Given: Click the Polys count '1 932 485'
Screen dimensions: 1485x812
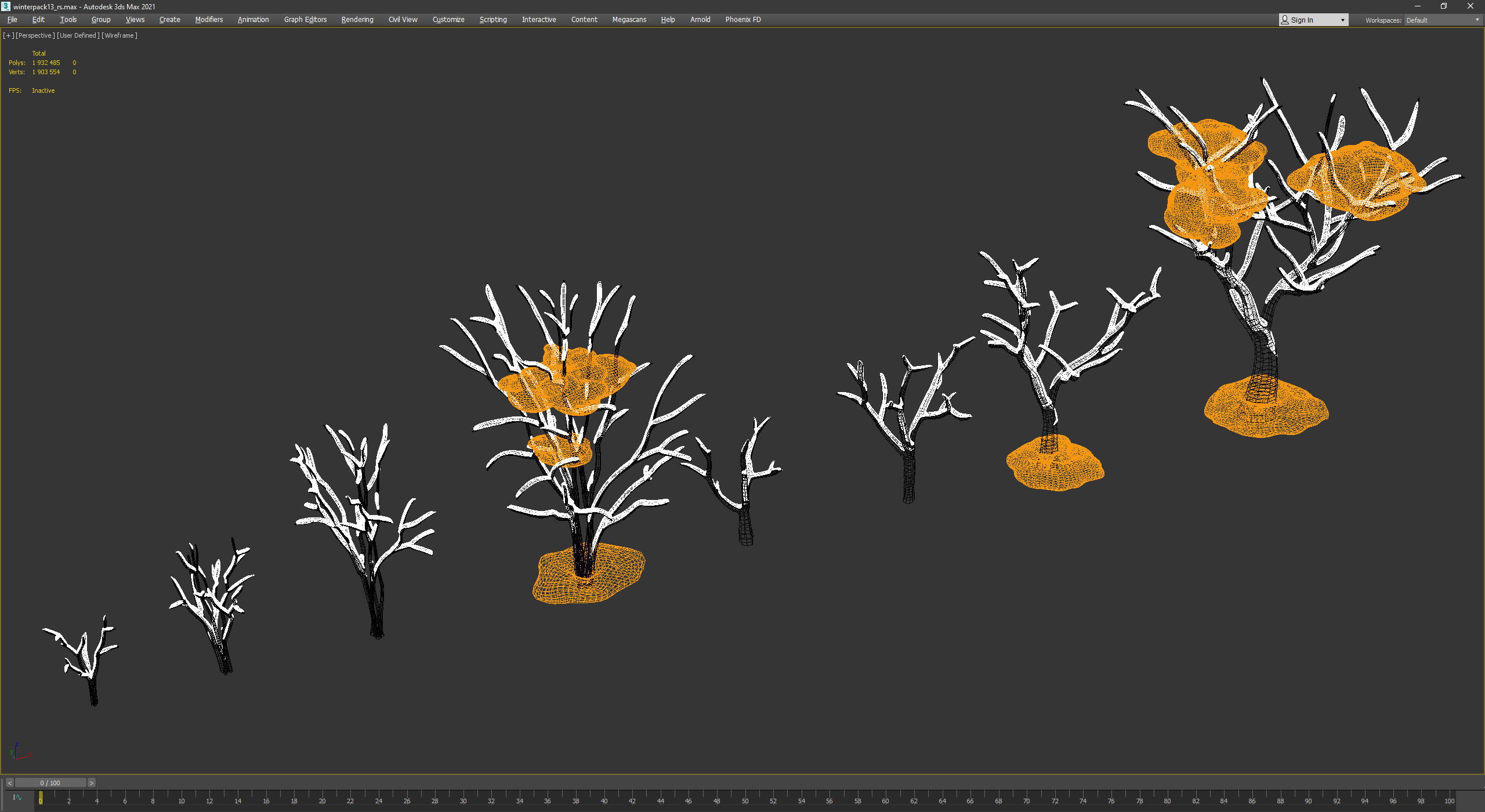Looking at the screenshot, I should click(x=46, y=63).
